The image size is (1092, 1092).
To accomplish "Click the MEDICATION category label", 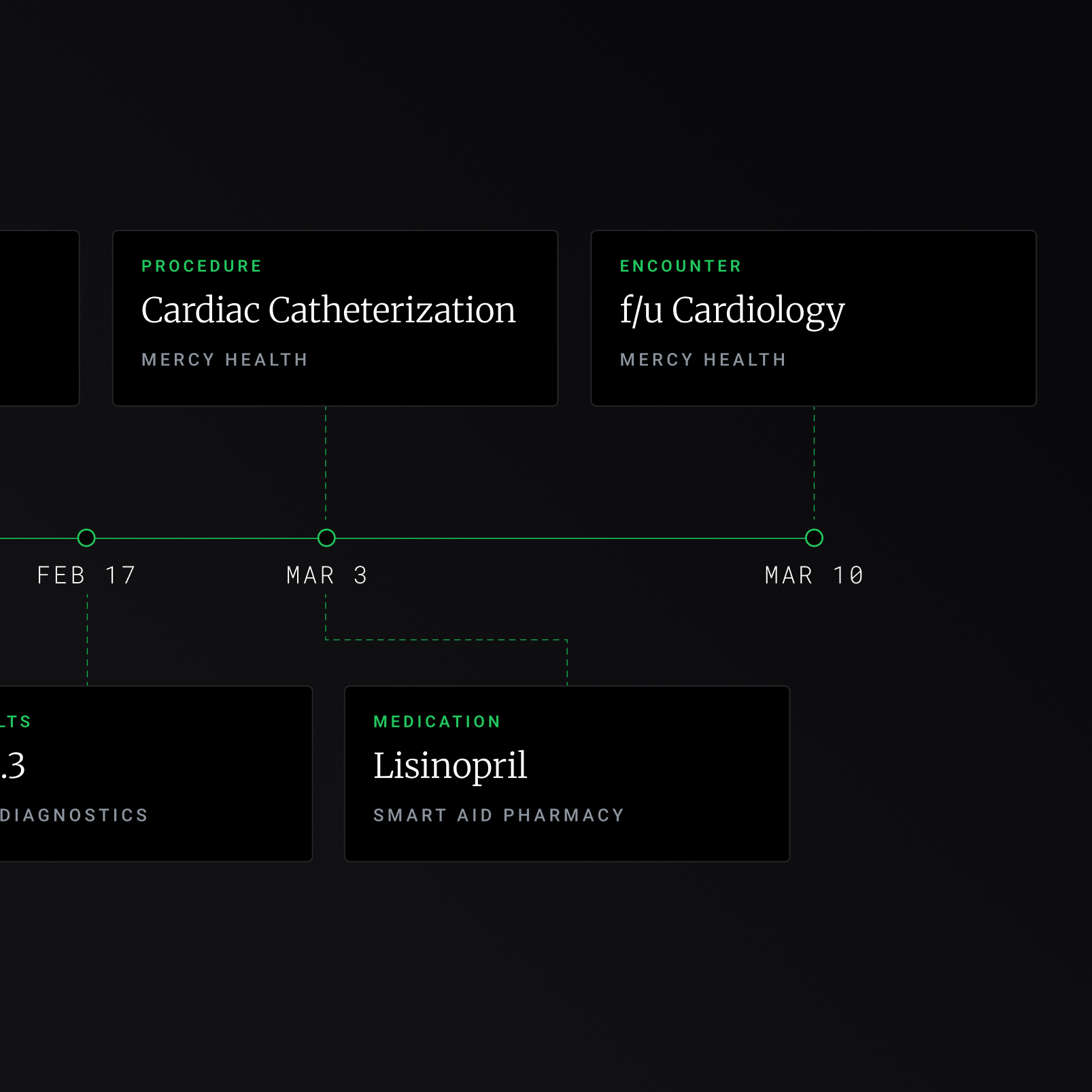I will [437, 721].
